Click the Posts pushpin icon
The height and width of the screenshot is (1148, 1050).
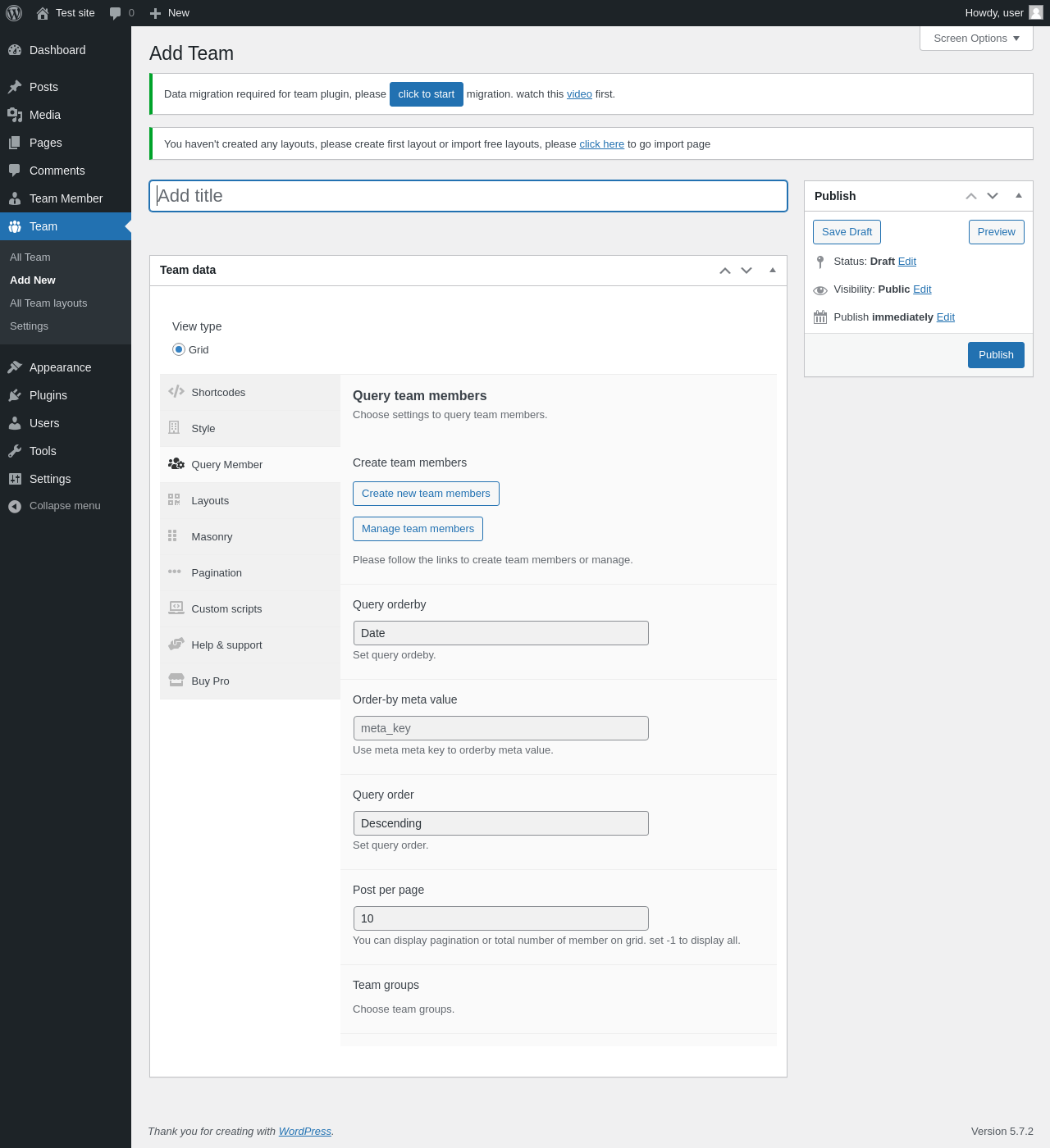click(15, 87)
